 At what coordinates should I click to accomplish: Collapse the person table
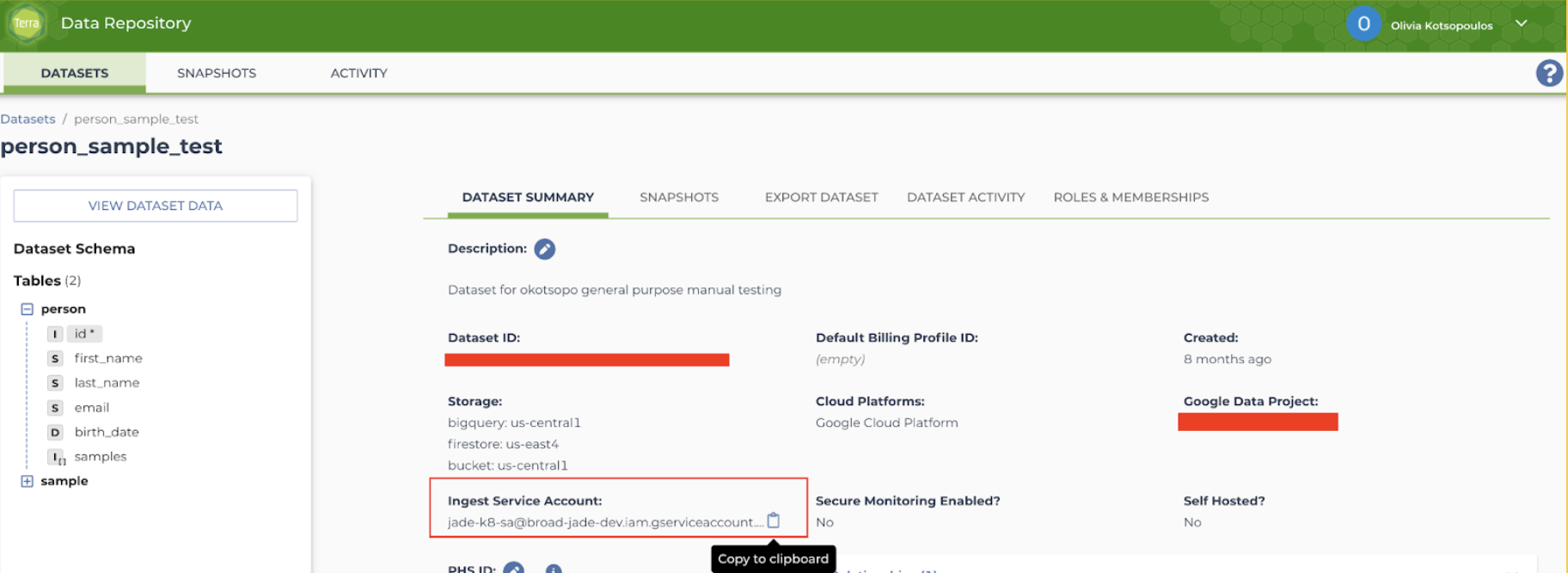click(27, 309)
